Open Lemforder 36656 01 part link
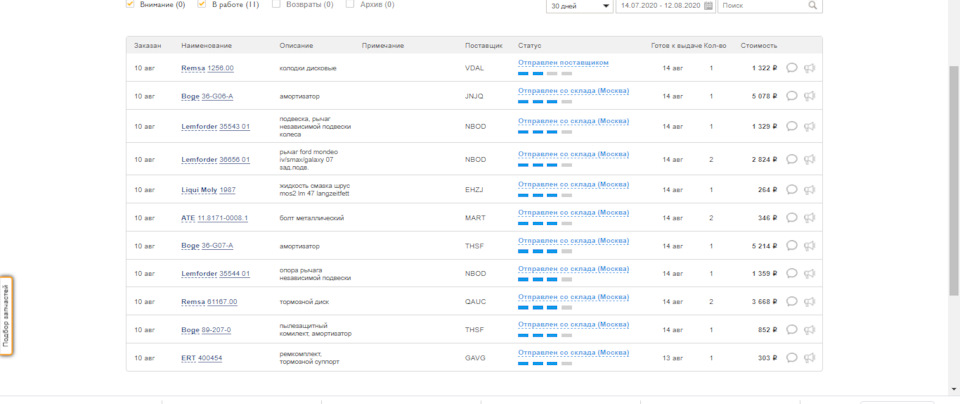960x404 pixels. 216,160
